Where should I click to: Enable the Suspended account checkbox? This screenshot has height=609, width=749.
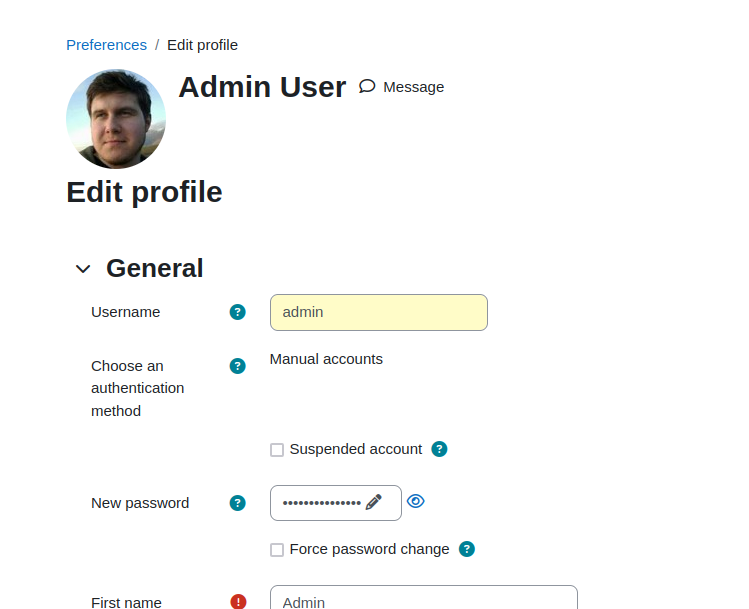(x=277, y=450)
